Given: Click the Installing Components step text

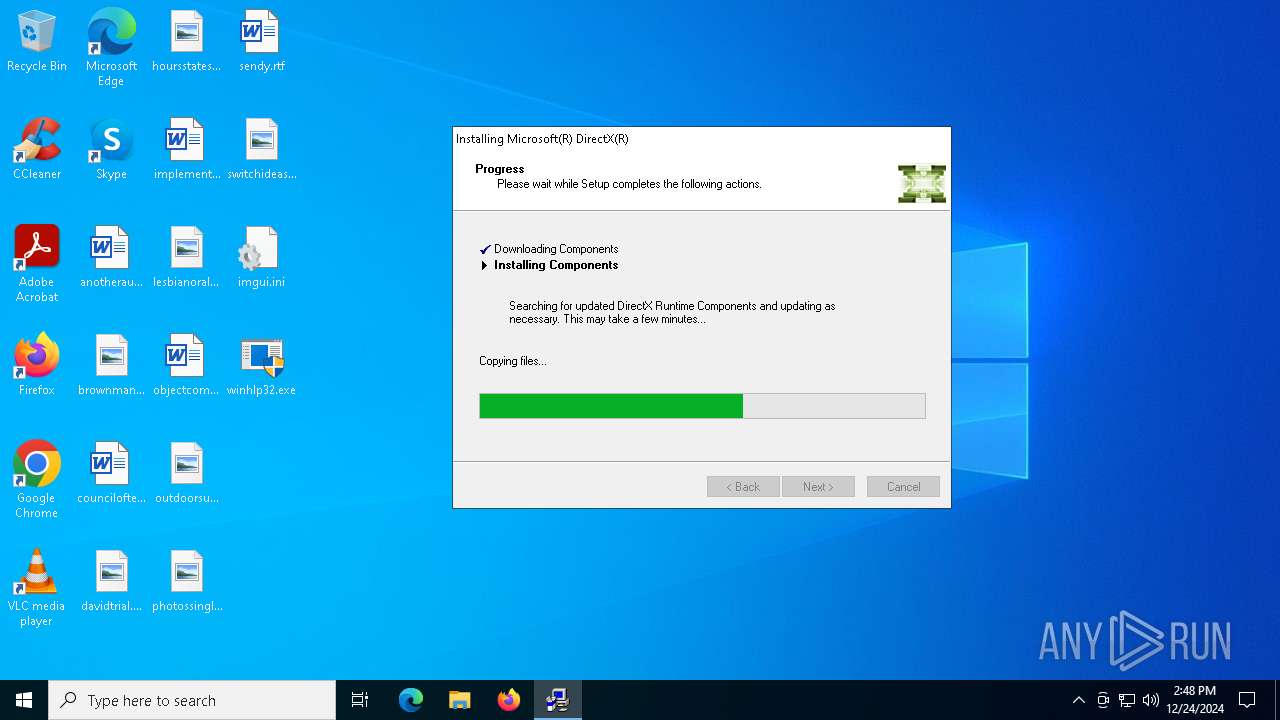Looking at the screenshot, I should [x=556, y=265].
